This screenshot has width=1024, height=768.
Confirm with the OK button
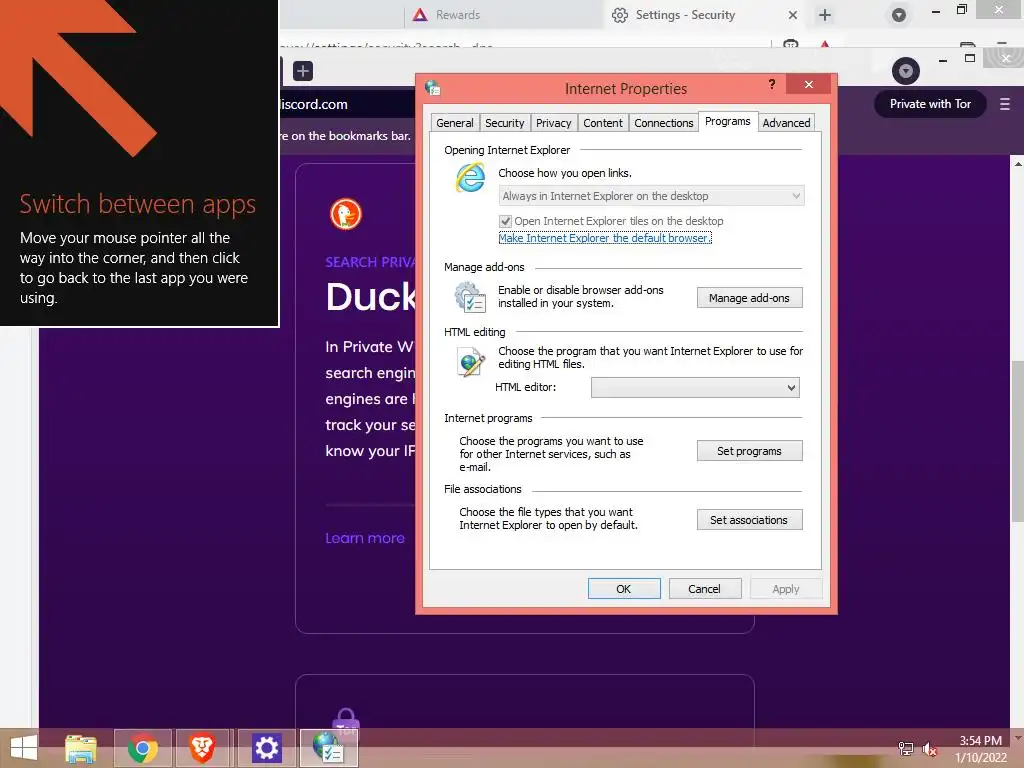click(624, 588)
